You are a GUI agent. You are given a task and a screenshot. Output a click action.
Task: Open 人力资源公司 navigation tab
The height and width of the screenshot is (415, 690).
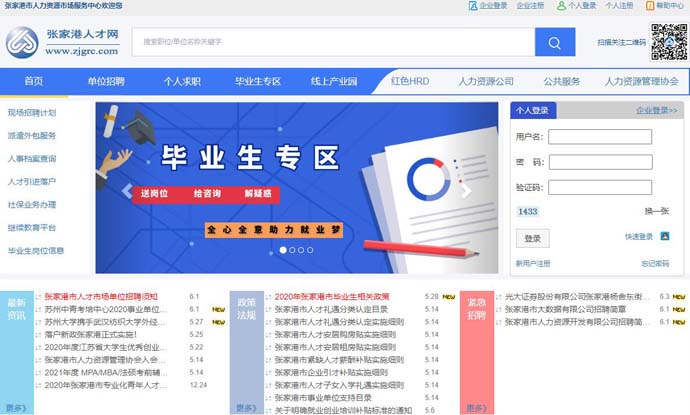coord(486,81)
